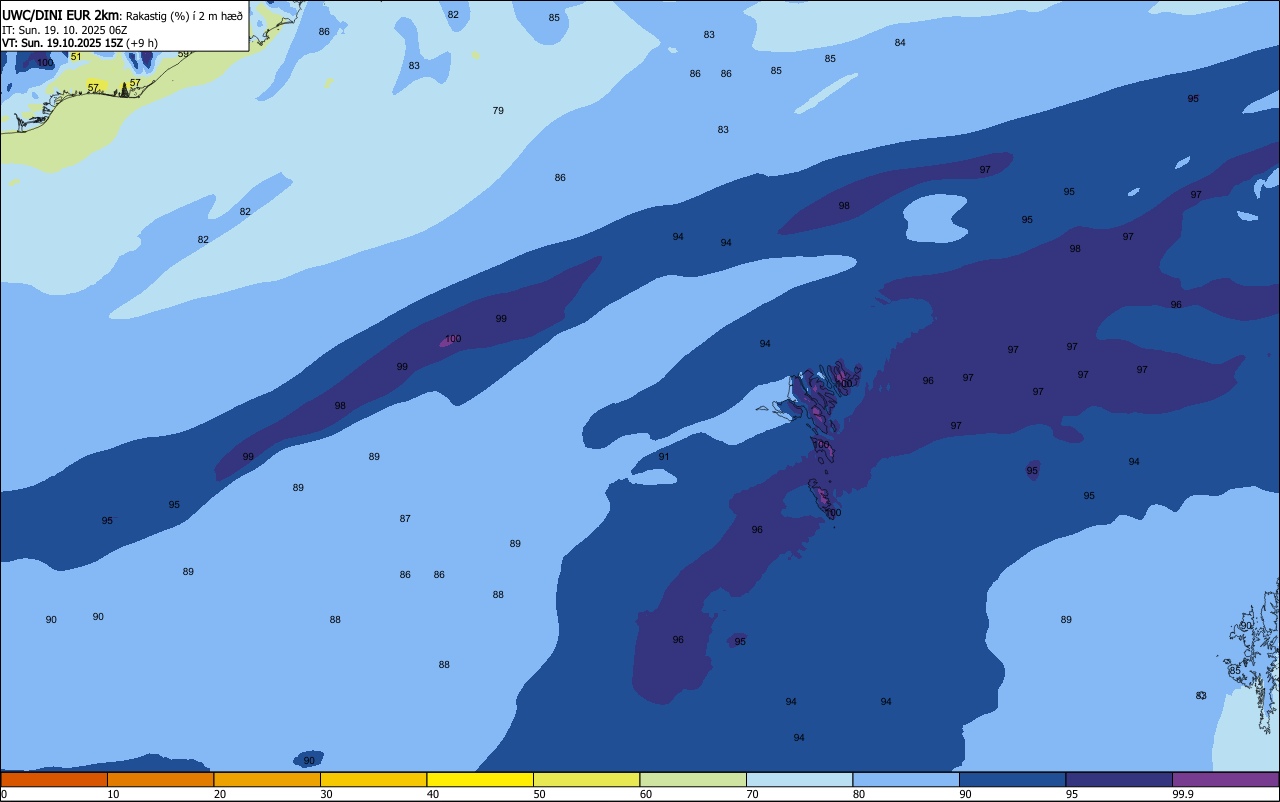Select the light blue 80–90 legend swatch
1280x802 pixels.
tap(906, 779)
